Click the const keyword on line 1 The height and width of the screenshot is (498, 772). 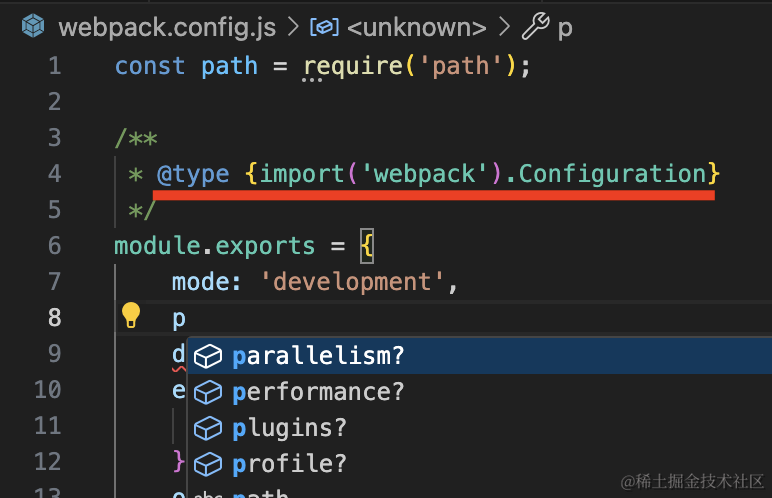tap(150, 66)
